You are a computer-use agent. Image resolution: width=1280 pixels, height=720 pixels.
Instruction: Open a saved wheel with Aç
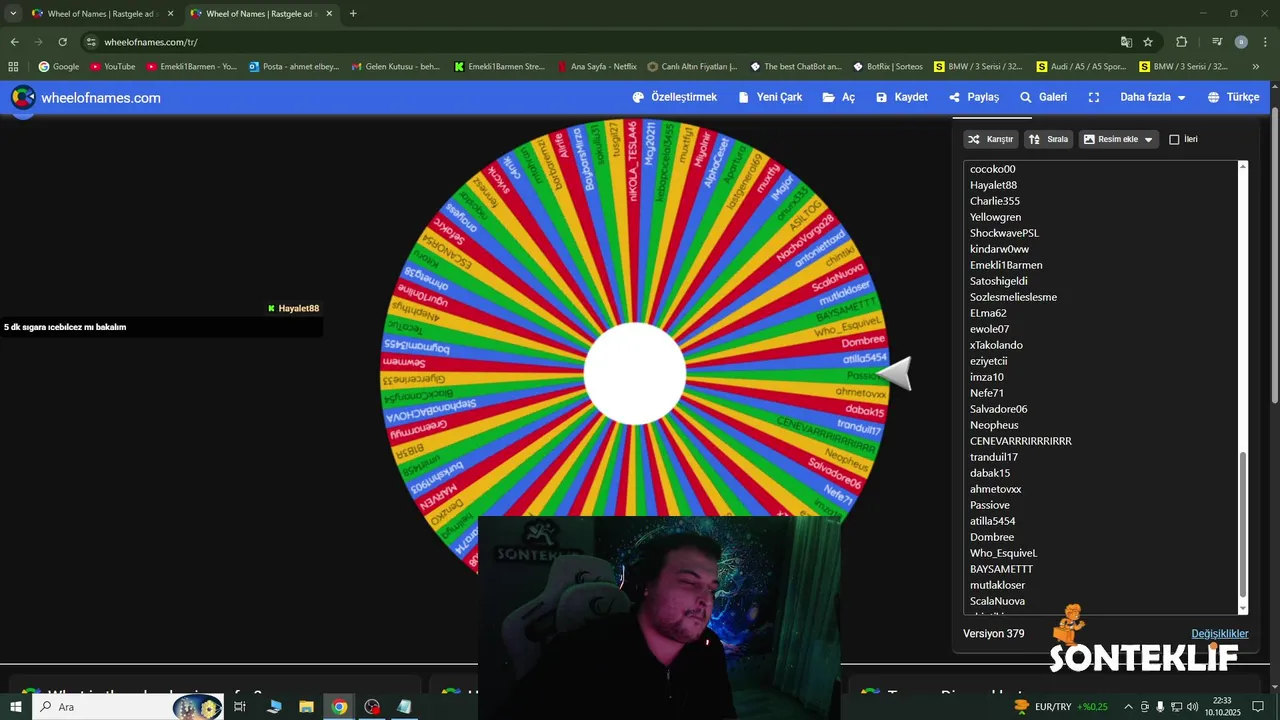click(x=839, y=97)
